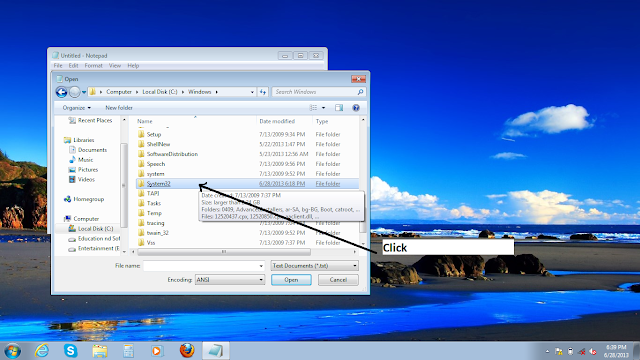640x360 pixels.
Task: Expand the Organize dropdown
Action: [x=77, y=108]
